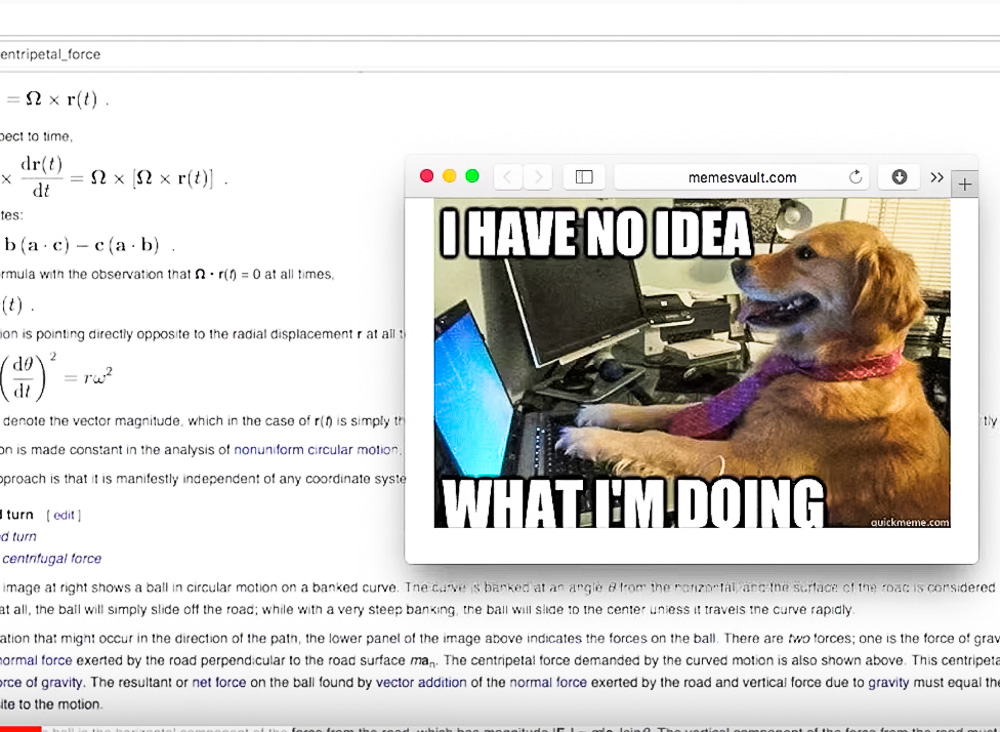Toggle the Safari sidebar button

[x=584, y=177]
